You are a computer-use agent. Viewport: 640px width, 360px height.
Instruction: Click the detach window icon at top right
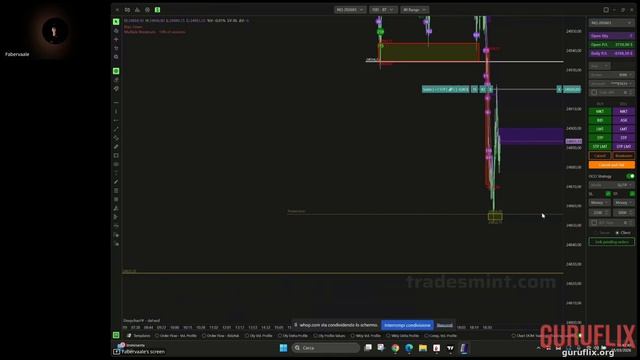click(x=606, y=10)
